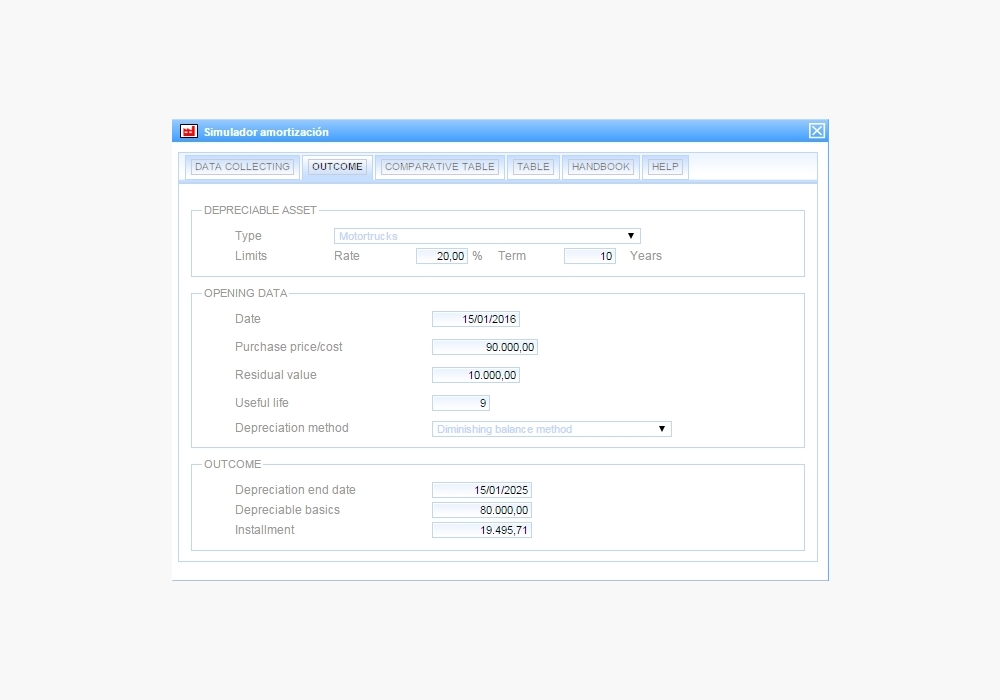Focus the Useful life field
This screenshot has width=1000, height=700.
pyautogui.click(x=461, y=403)
